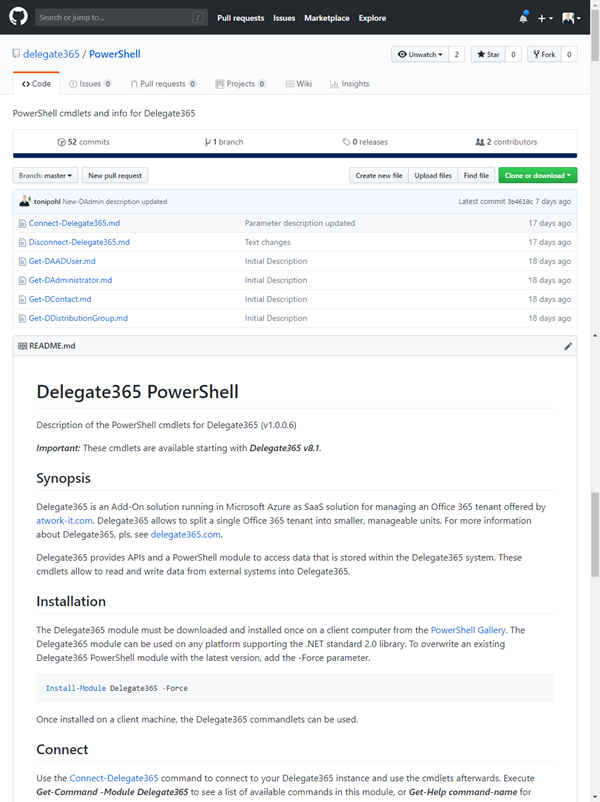Screen dimensions: 600x802
Task: Follow delegate365.com link in Synopsis
Action: (x=186, y=534)
